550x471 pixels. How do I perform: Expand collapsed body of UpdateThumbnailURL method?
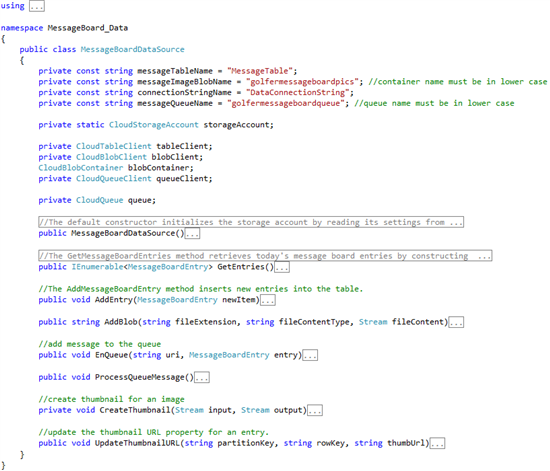[437, 443]
